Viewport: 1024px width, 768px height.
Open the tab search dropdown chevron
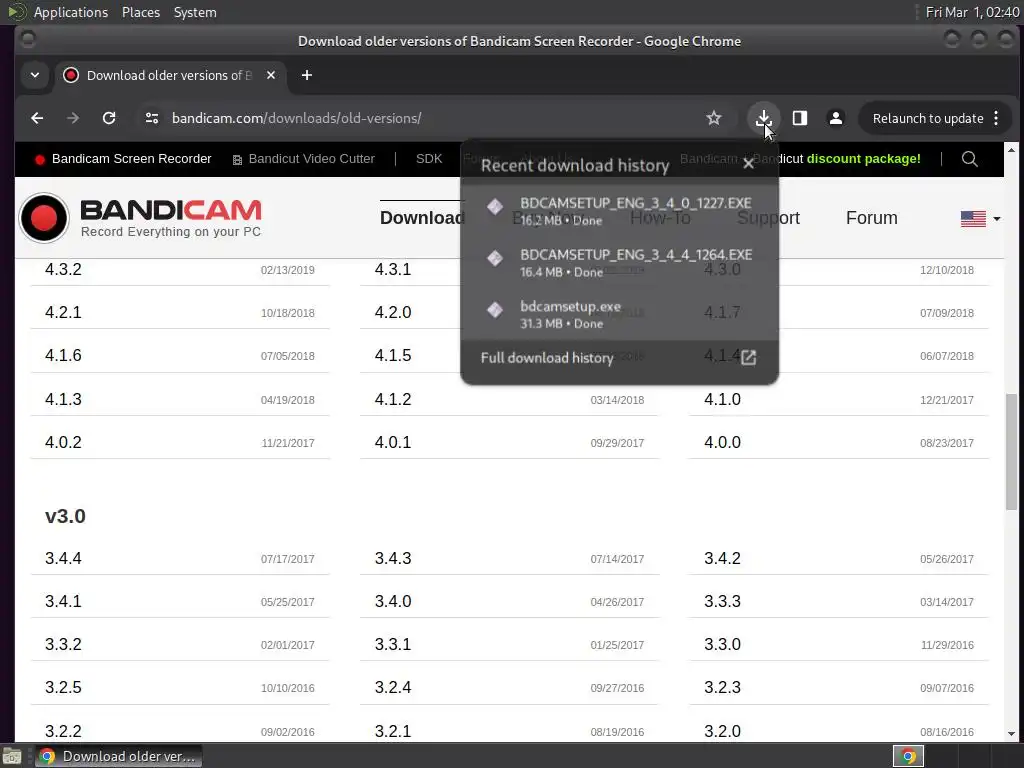tap(35, 75)
